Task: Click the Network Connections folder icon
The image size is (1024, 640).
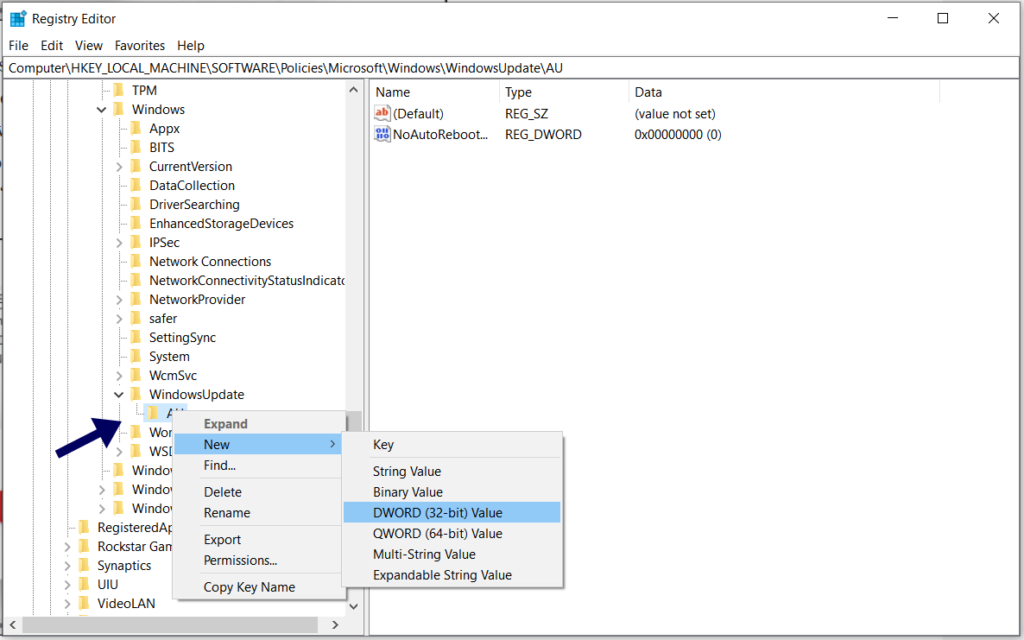Action: pos(137,261)
